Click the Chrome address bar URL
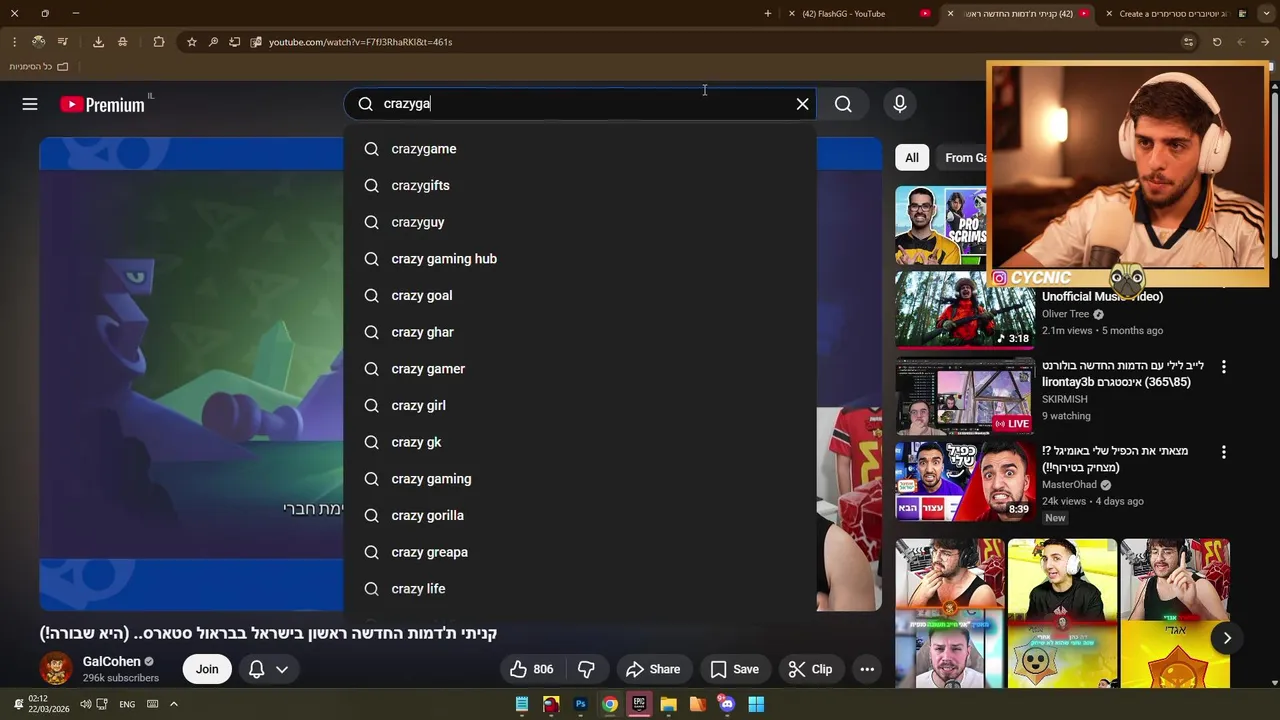Viewport: 1280px width, 720px height. coord(360,42)
